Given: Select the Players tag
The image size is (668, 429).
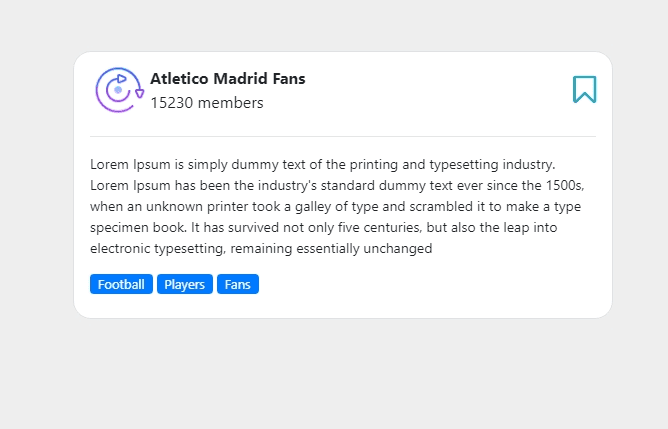Looking at the screenshot, I should click(x=184, y=285).
